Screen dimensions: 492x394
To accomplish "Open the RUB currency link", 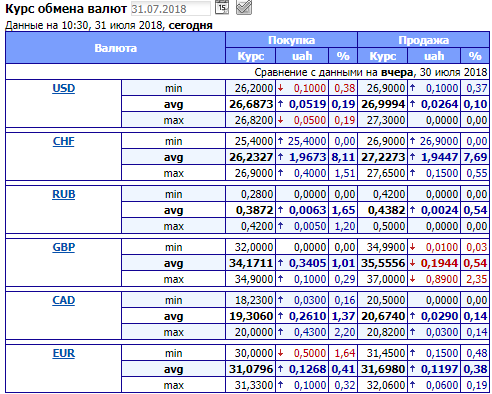I will tap(64, 194).
